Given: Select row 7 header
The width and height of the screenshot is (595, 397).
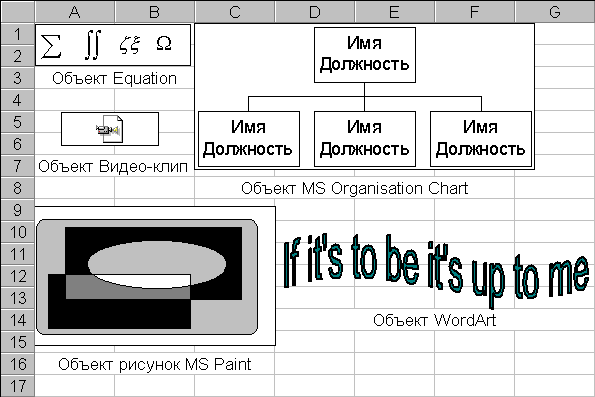Looking at the screenshot, I should pos(17,166).
